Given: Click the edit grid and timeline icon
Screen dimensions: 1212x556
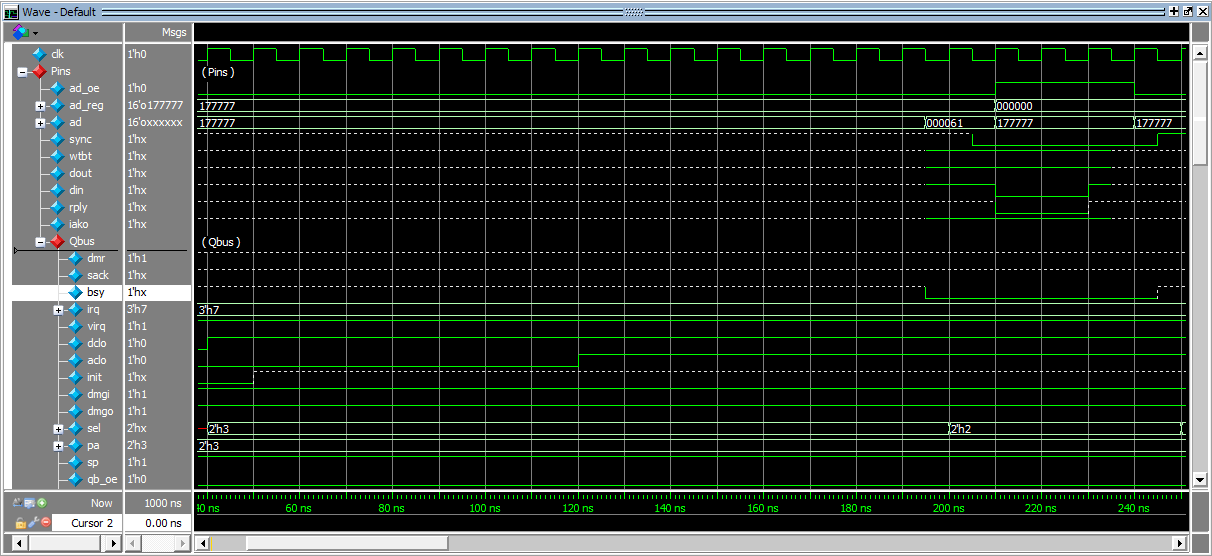Looking at the screenshot, I should click(x=29, y=503).
